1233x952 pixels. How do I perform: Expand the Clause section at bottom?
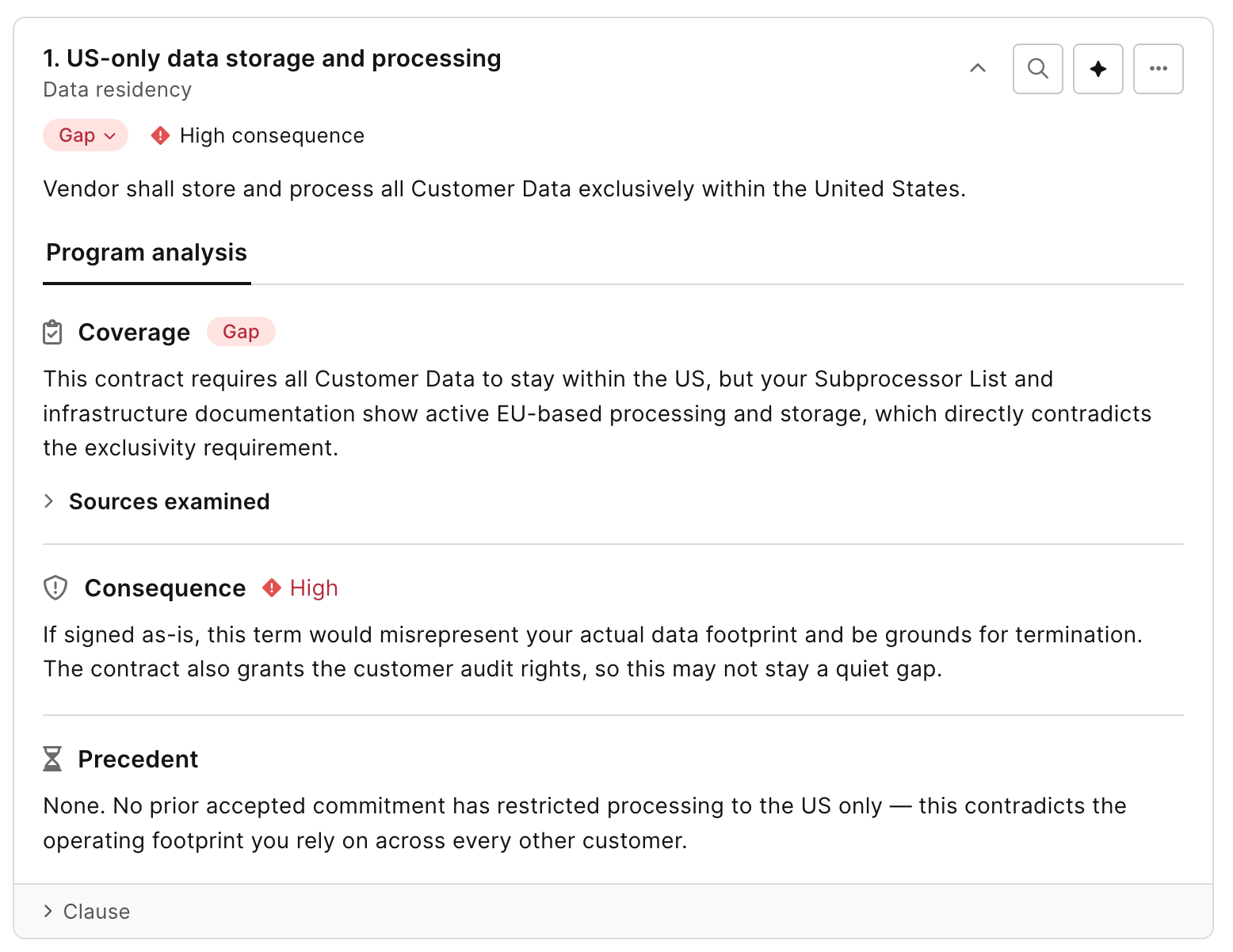tap(86, 912)
